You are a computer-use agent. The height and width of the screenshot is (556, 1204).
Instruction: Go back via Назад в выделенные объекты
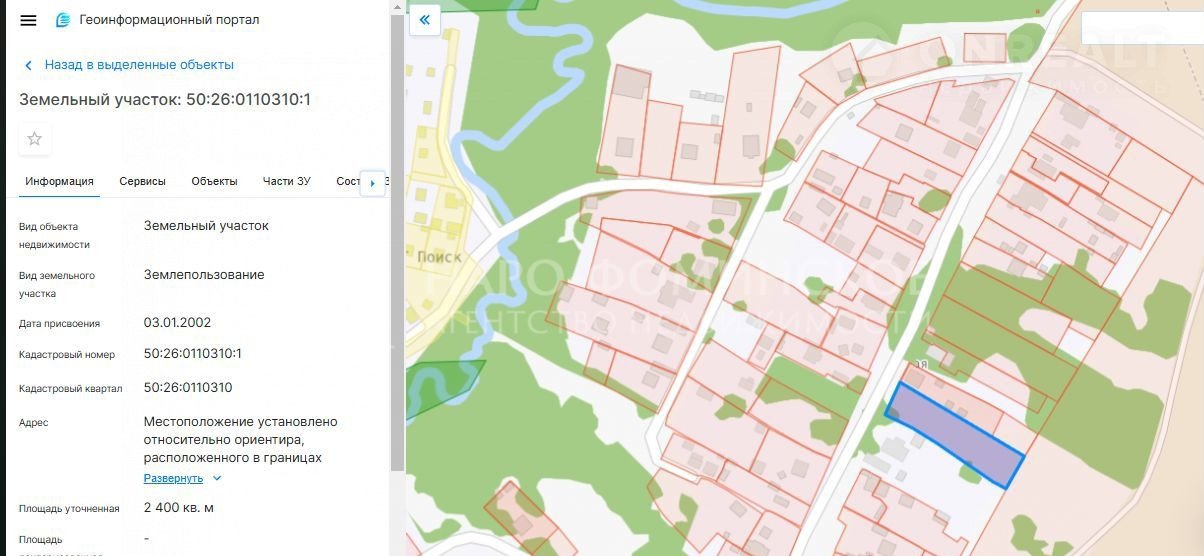click(x=139, y=65)
